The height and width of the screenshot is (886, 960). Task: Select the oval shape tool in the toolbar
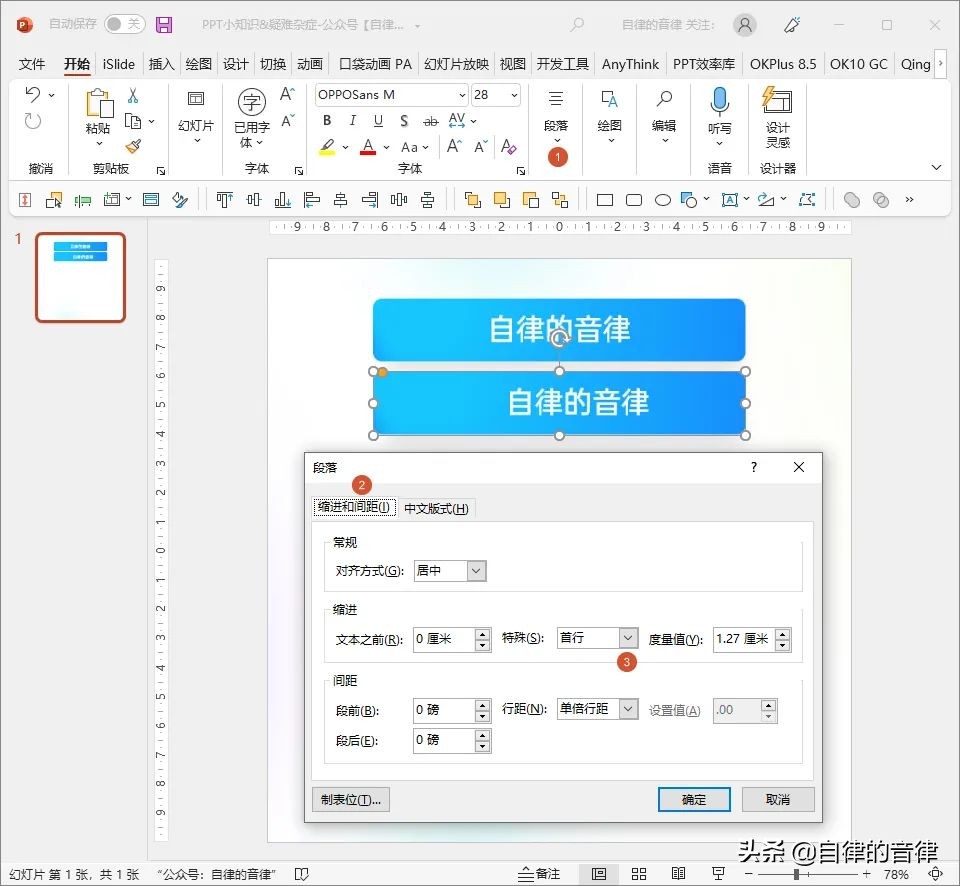click(662, 199)
